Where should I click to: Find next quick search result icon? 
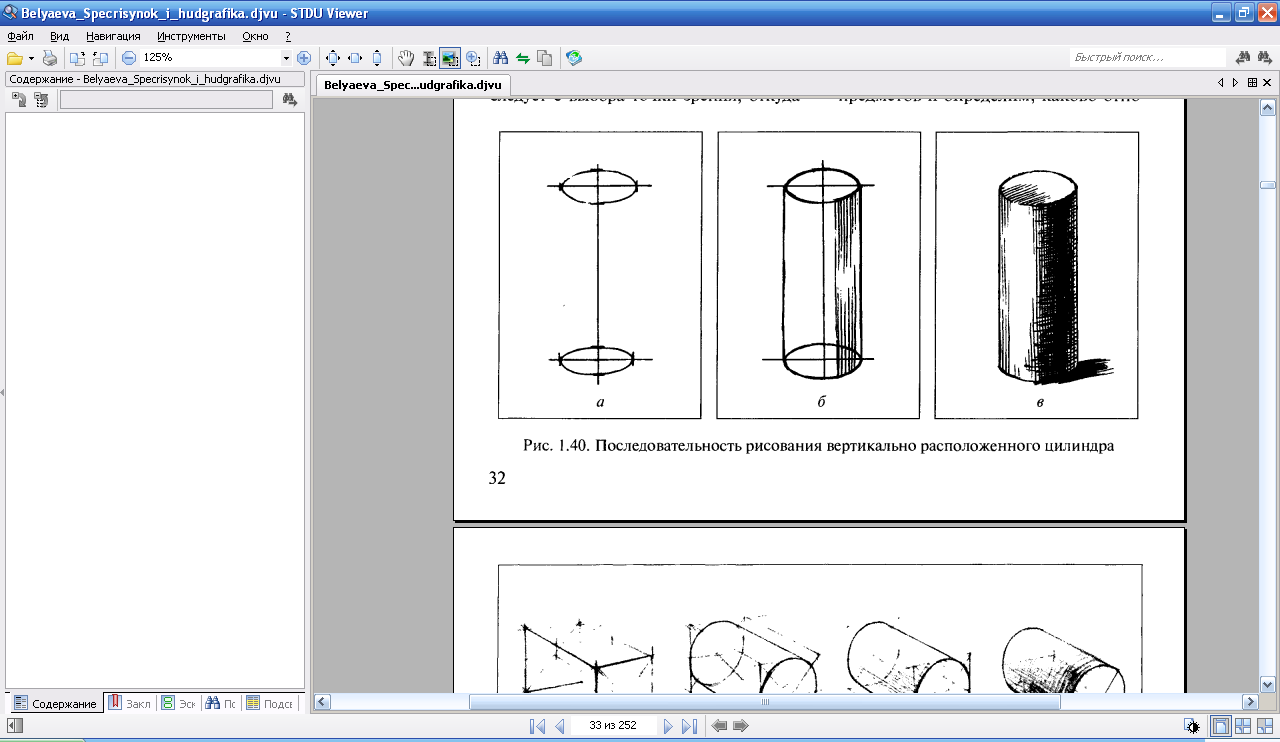(1264, 58)
